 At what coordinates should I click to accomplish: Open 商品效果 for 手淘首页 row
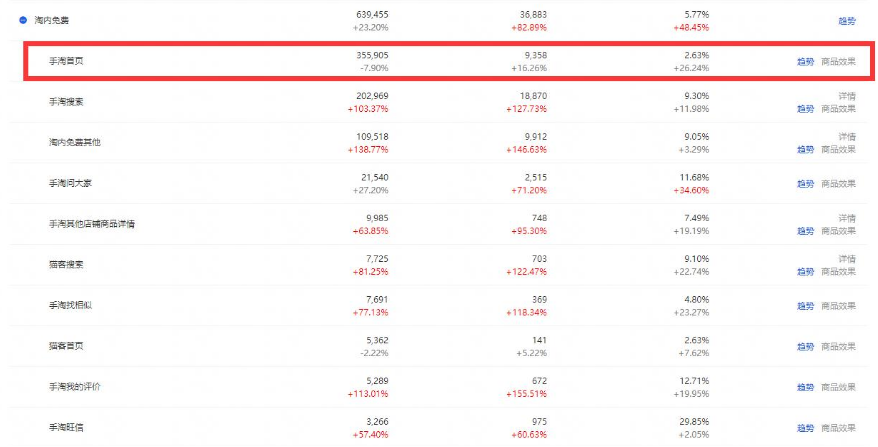[838, 62]
